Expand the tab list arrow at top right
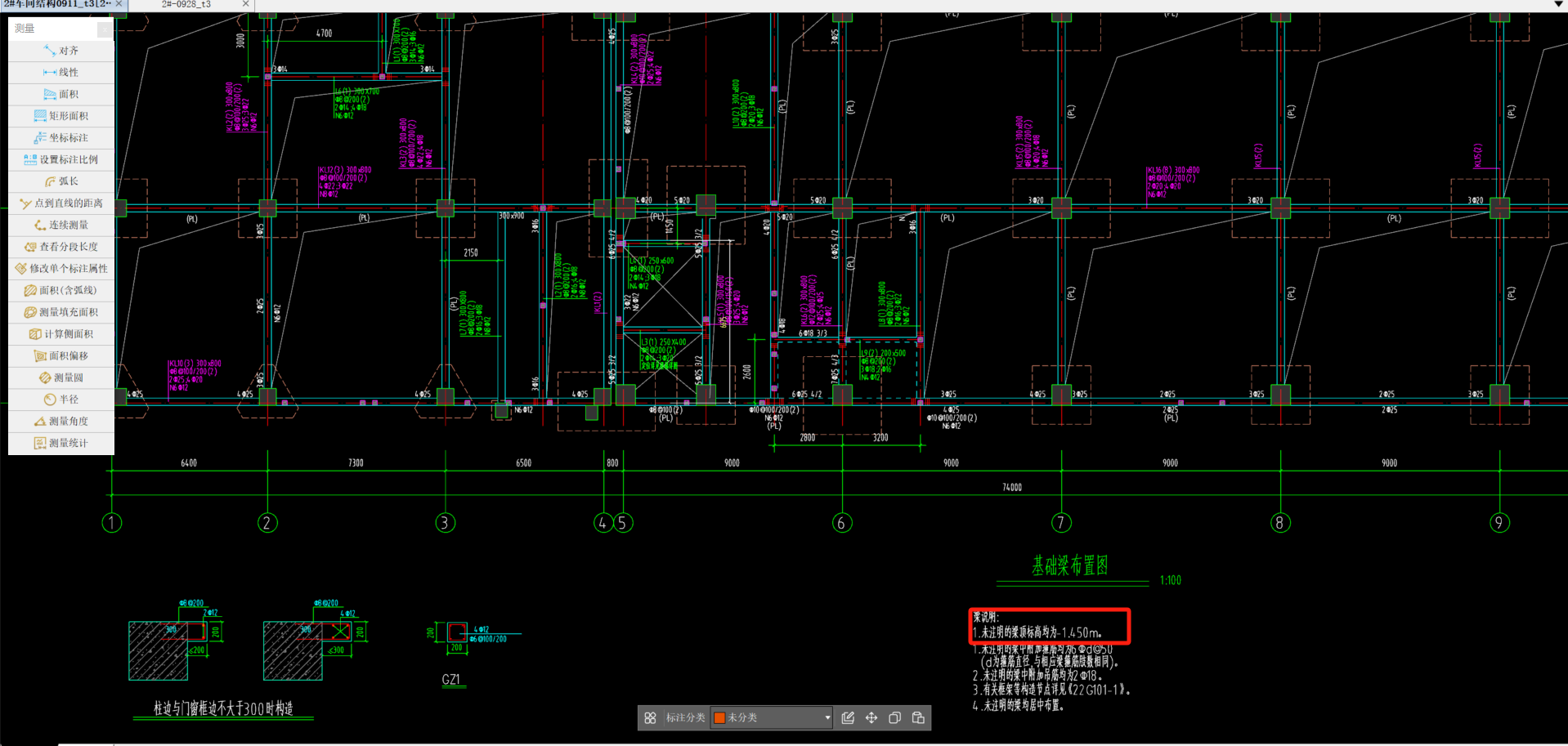The width and height of the screenshot is (1568, 746). pos(1558,4)
